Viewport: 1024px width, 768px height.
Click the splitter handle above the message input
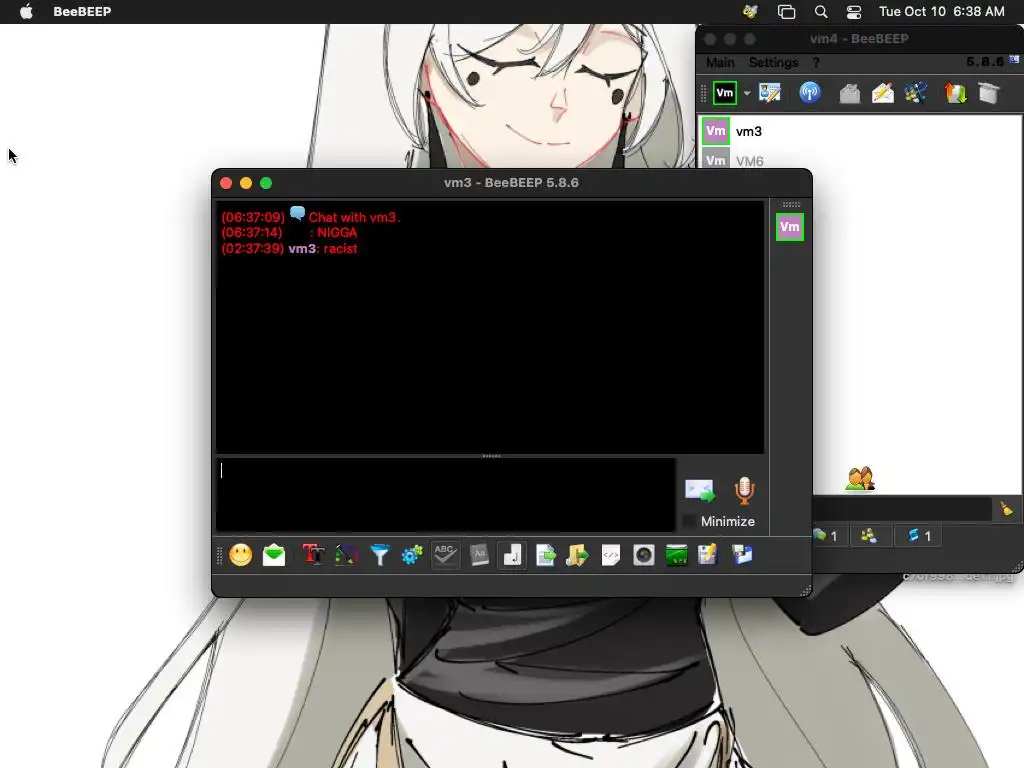click(x=491, y=456)
